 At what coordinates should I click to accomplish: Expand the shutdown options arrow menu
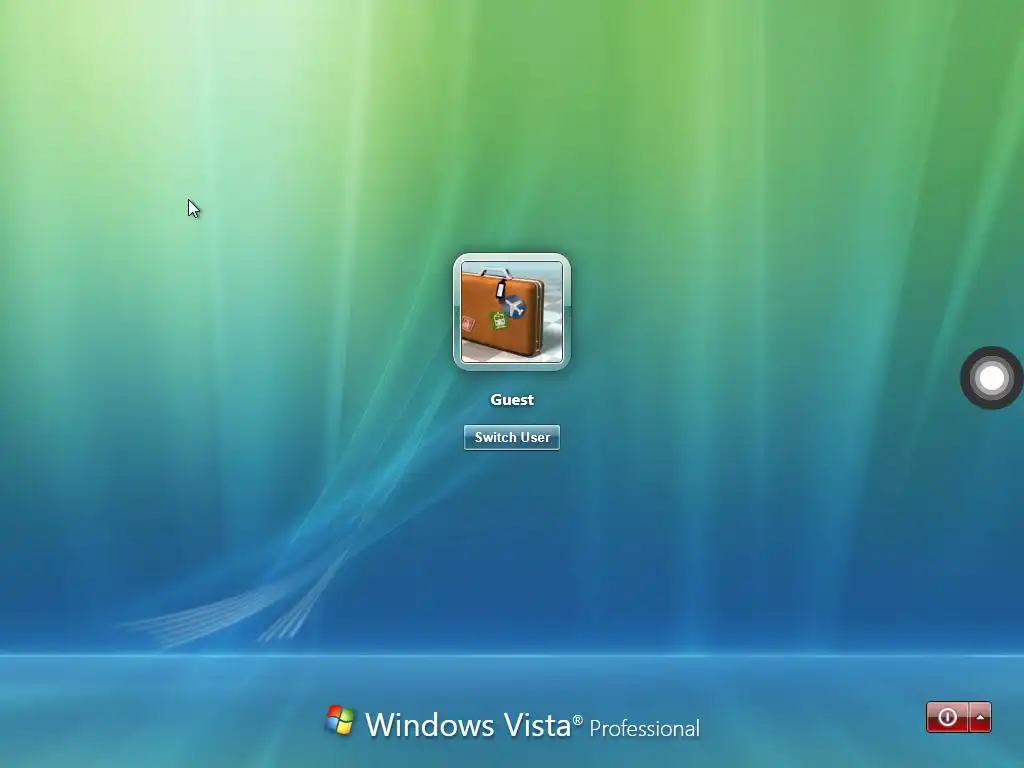coord(980,717)
